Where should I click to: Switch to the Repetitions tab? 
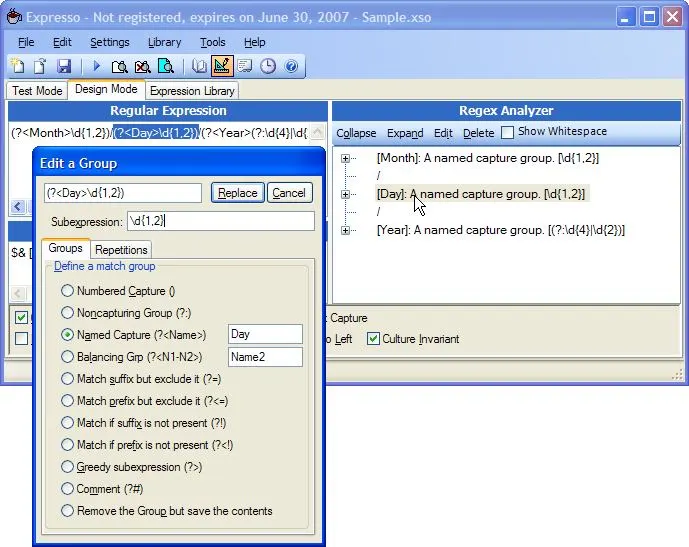click(122, 249)
